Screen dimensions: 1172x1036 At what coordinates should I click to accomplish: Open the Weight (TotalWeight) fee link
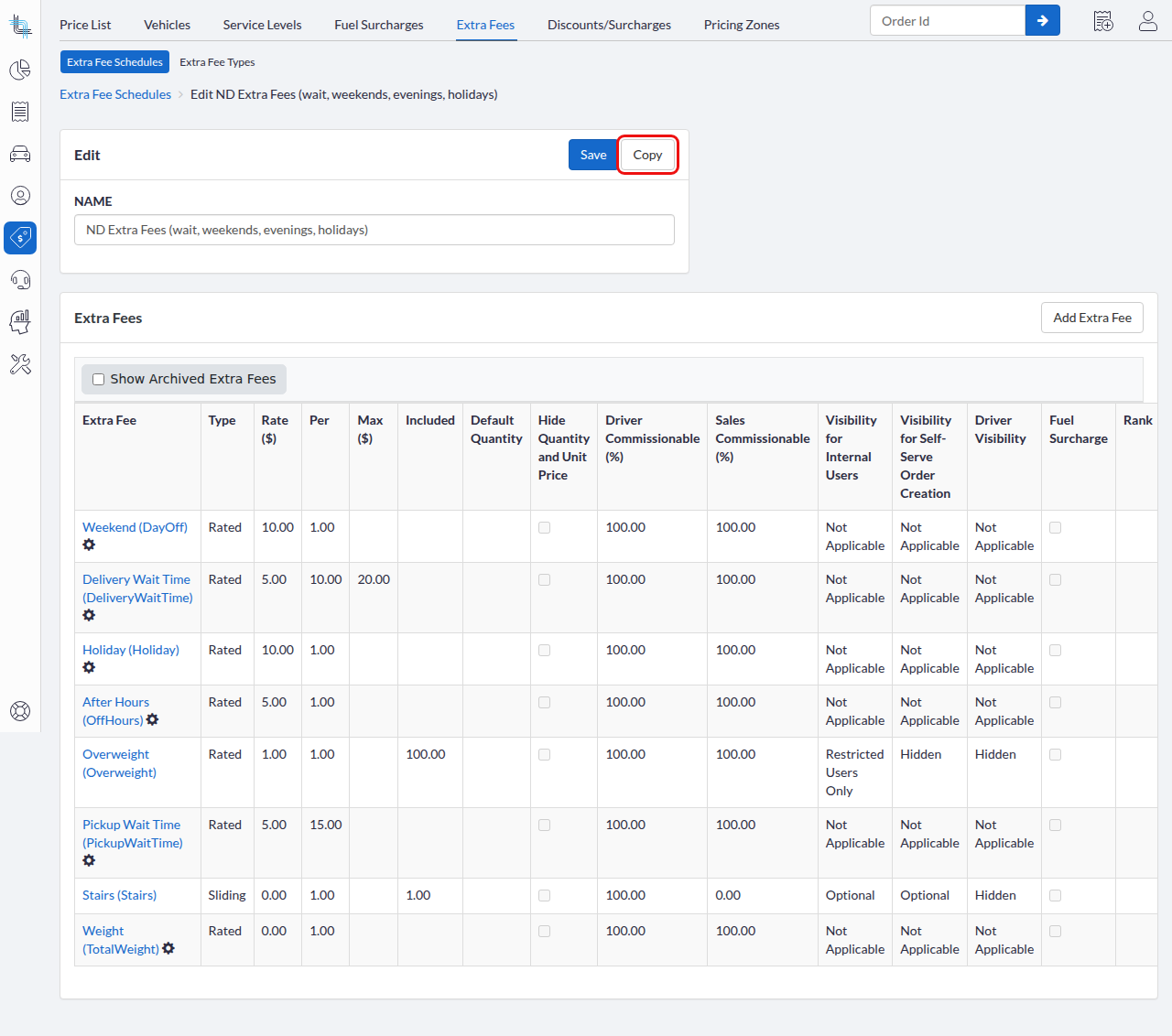pos(121,940)
